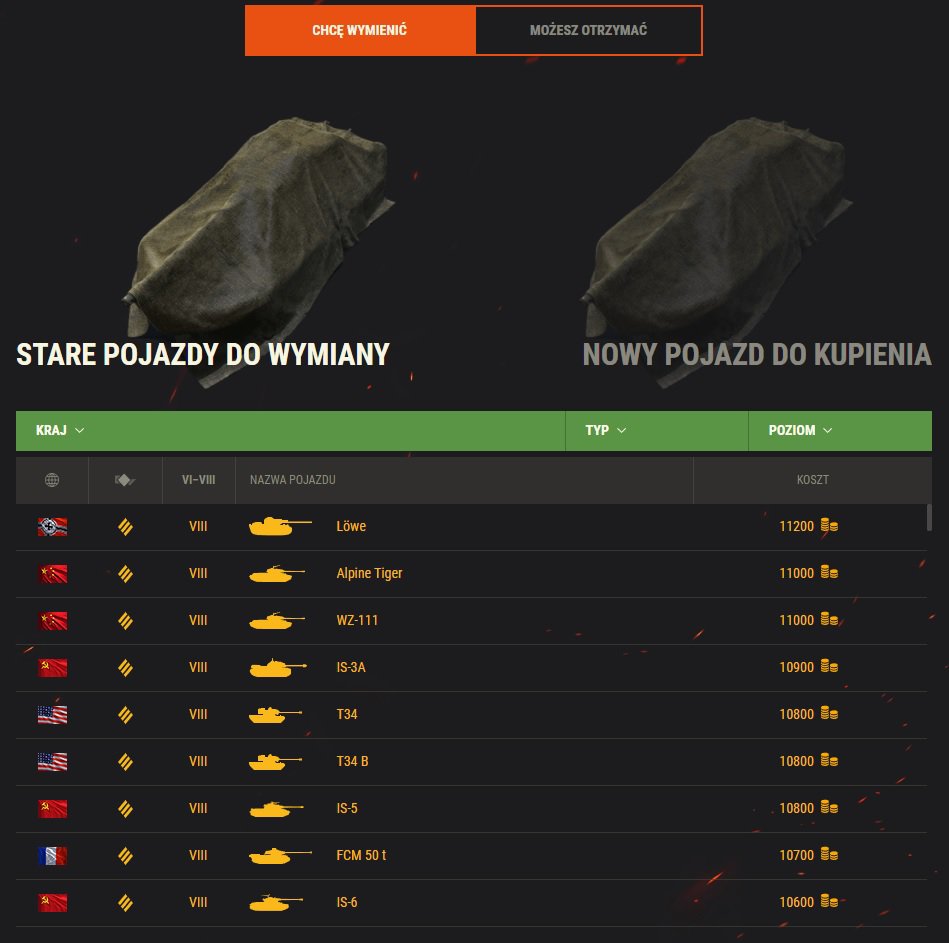Click the French flag icon for FCM 50 t
This screenshot has height=943, width=949.
coord(53,855)
